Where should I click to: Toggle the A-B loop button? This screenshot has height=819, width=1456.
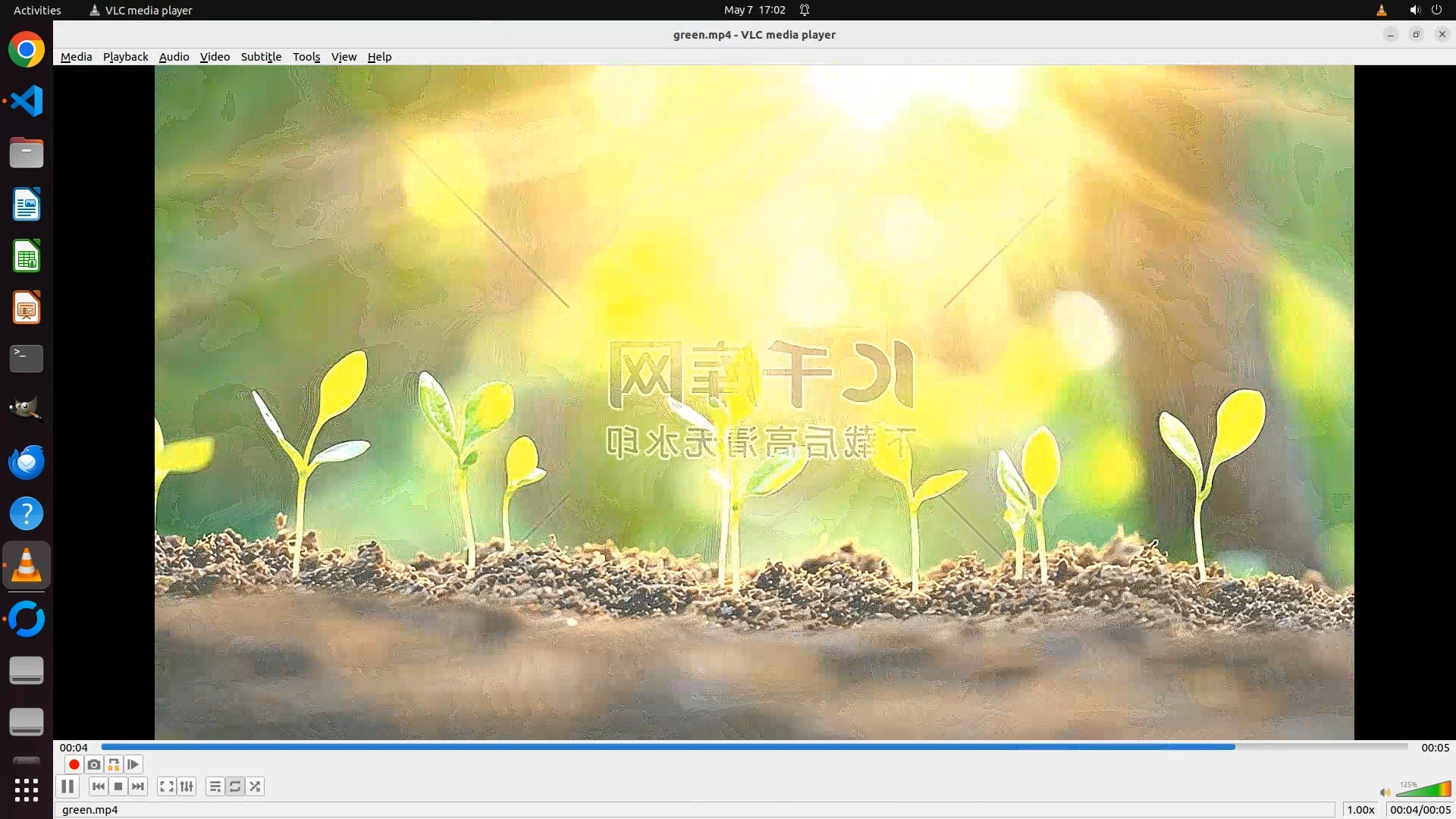114,764
